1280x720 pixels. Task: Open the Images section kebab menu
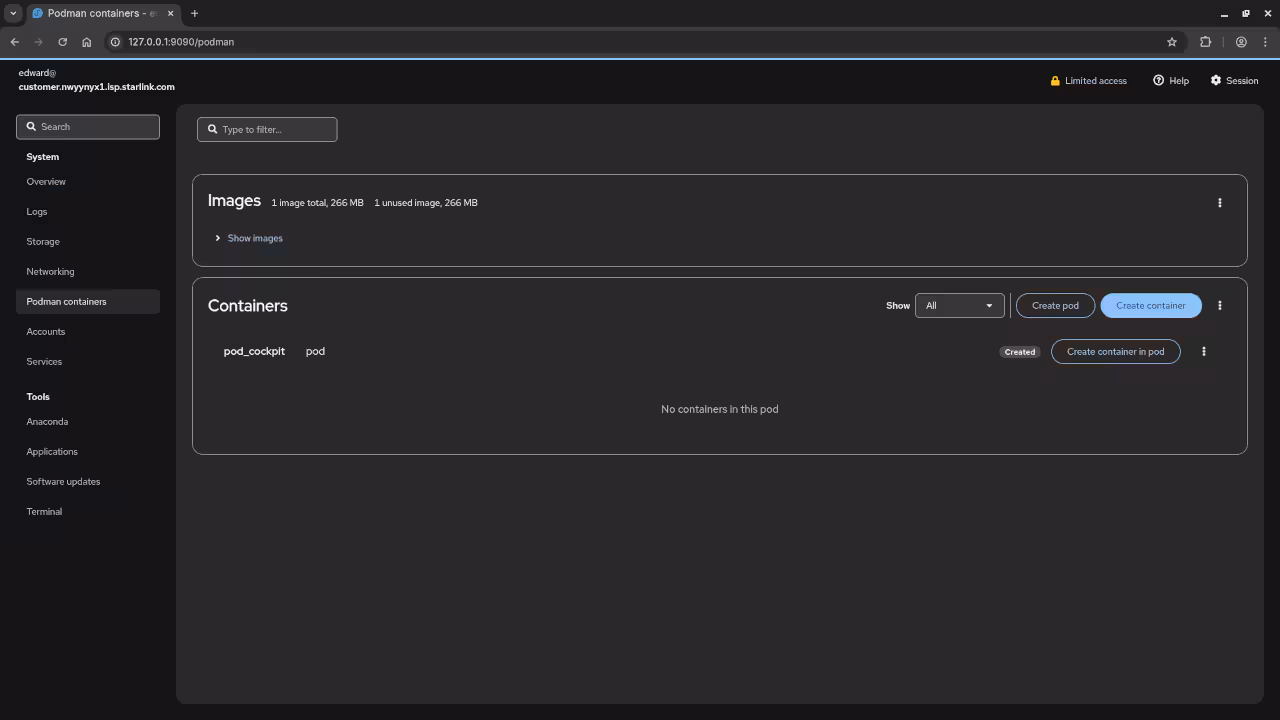click(x=1219, y=203)
